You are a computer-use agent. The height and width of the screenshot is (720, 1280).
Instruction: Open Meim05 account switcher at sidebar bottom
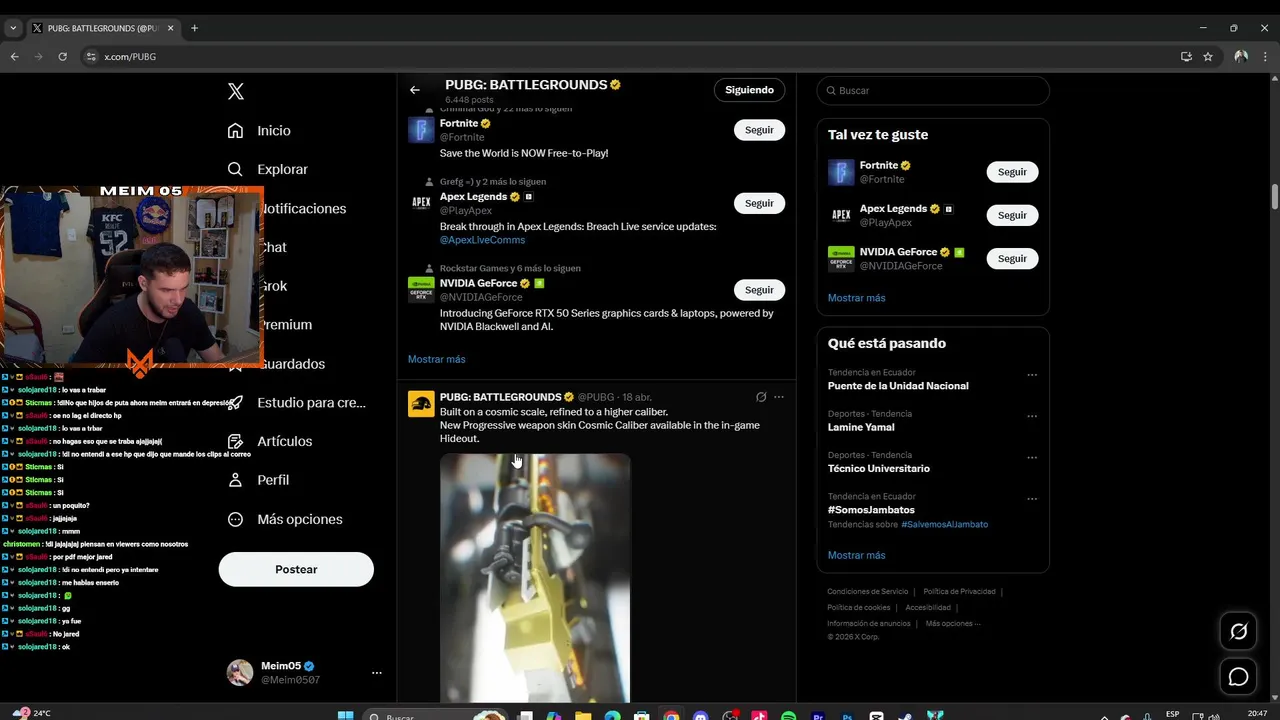pyautogui.click(x=304, y=673)
